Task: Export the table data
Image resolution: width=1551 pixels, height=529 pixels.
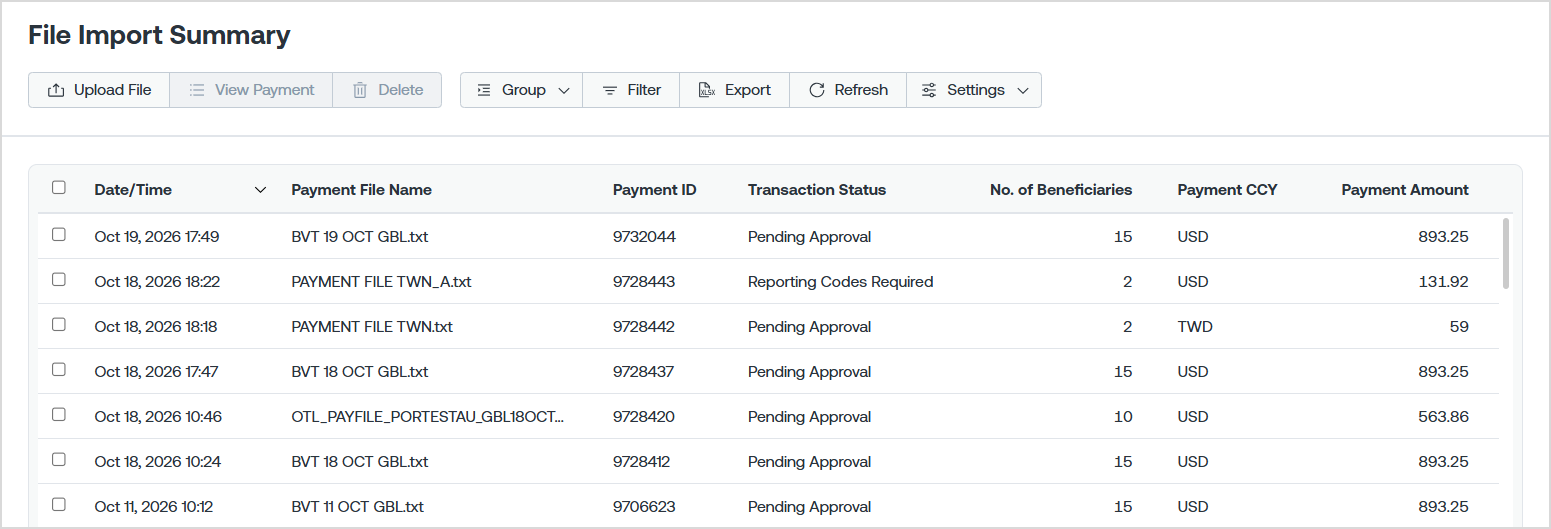Action: click(735, 90)
